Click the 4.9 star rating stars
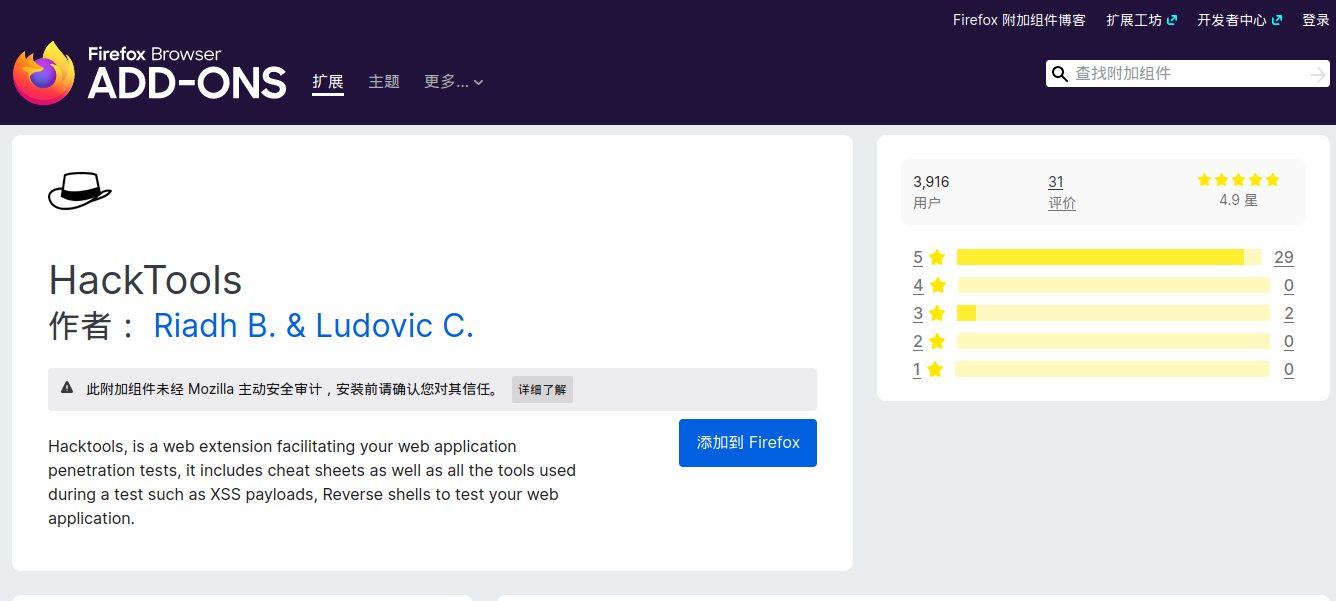 [x=1238, y=180]
